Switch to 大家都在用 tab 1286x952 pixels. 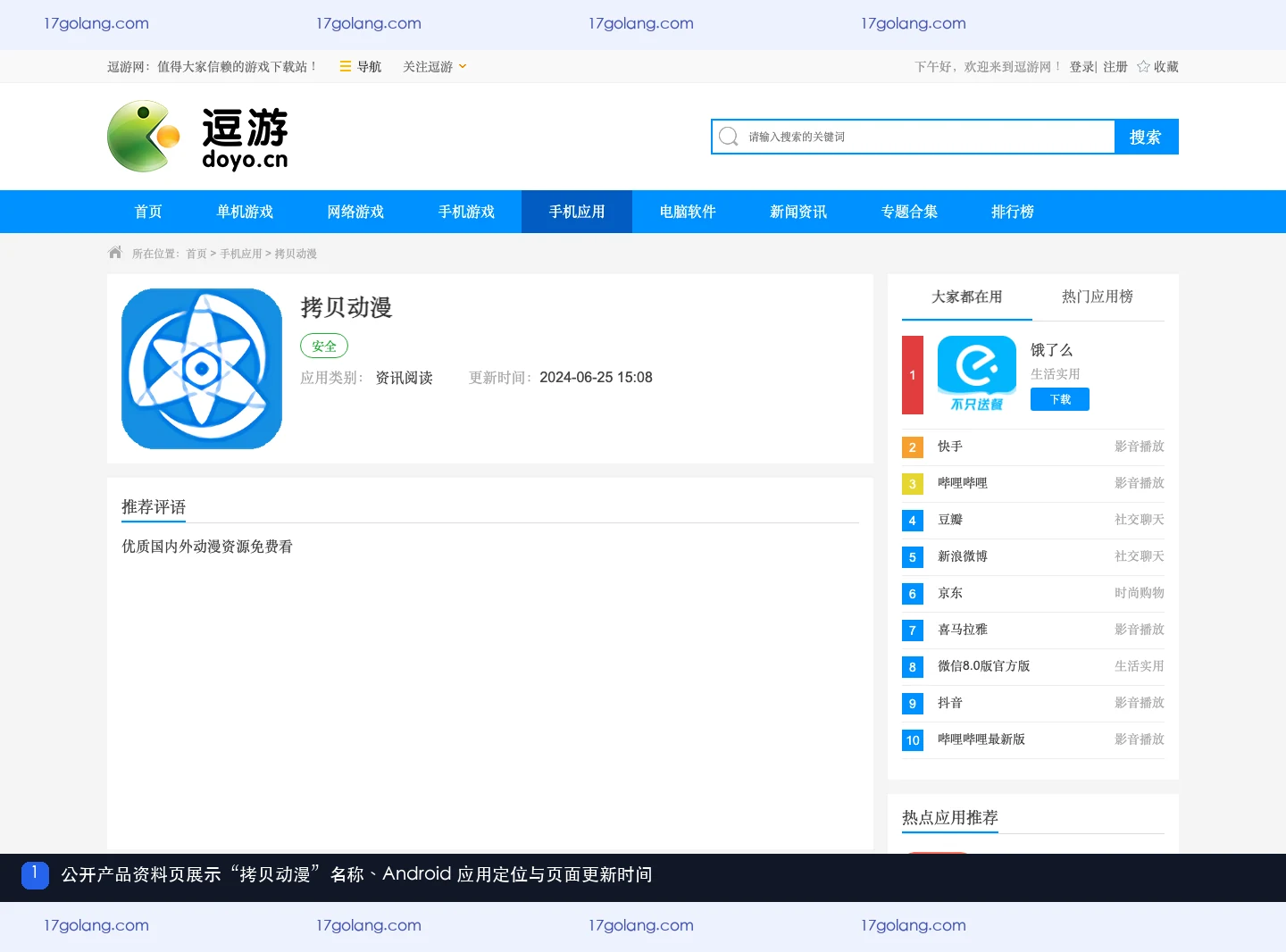point(967,296)
